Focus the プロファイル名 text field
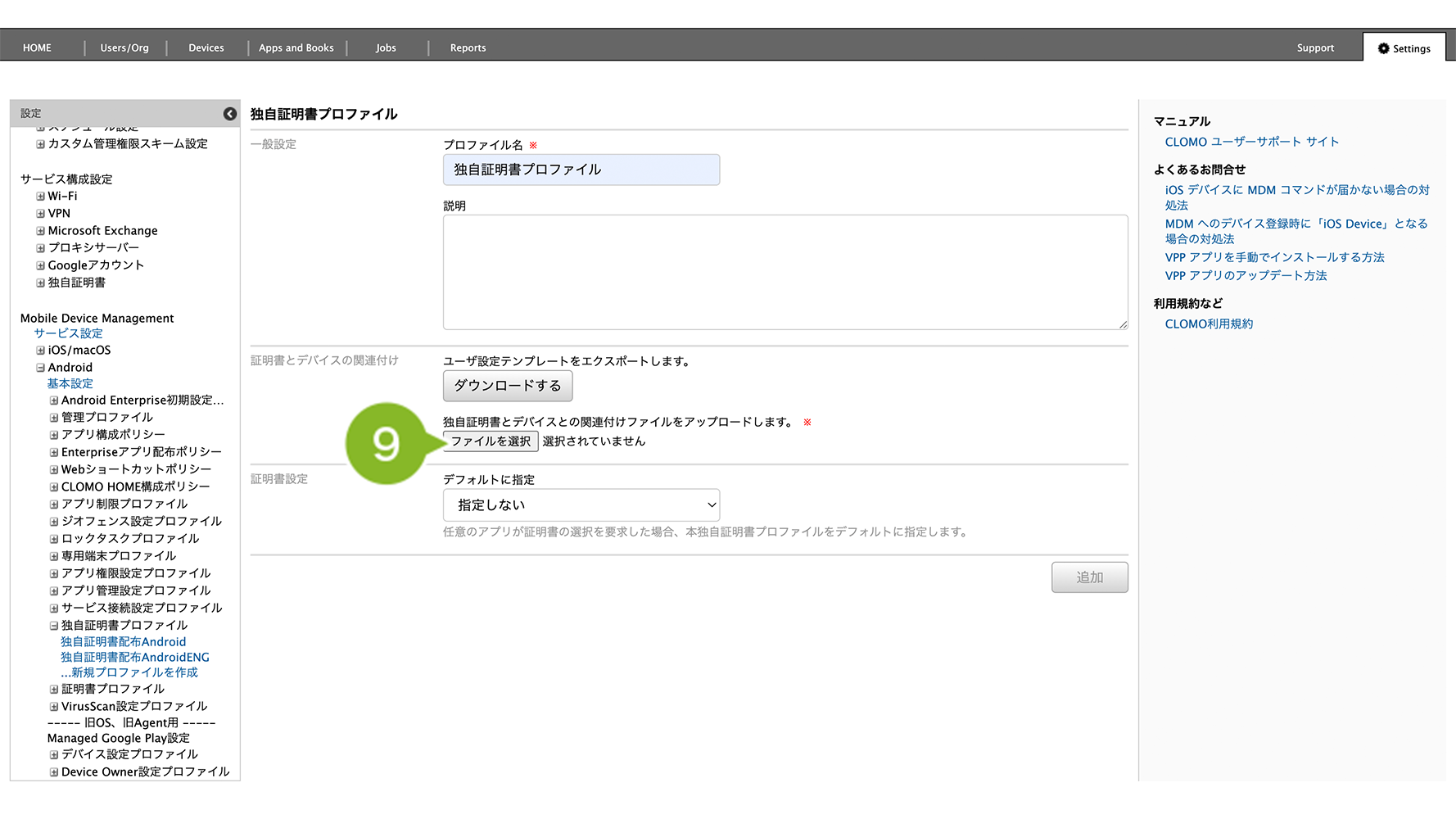The width and height of the screenshot is (1456, 819). tap(581, 170)
